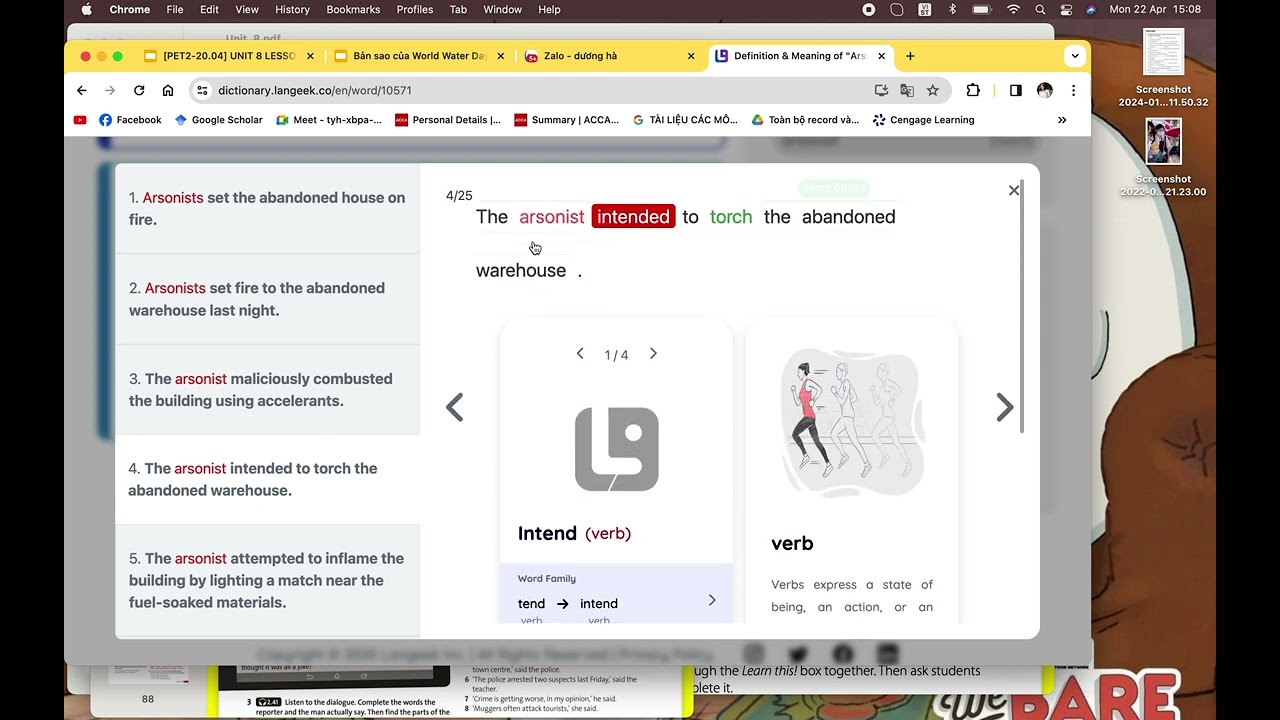Select example 2 Arsonists set fire to warehouse
Image resolution: width=1280 pixels, height=720 pixels.
(x=267, y=299)
